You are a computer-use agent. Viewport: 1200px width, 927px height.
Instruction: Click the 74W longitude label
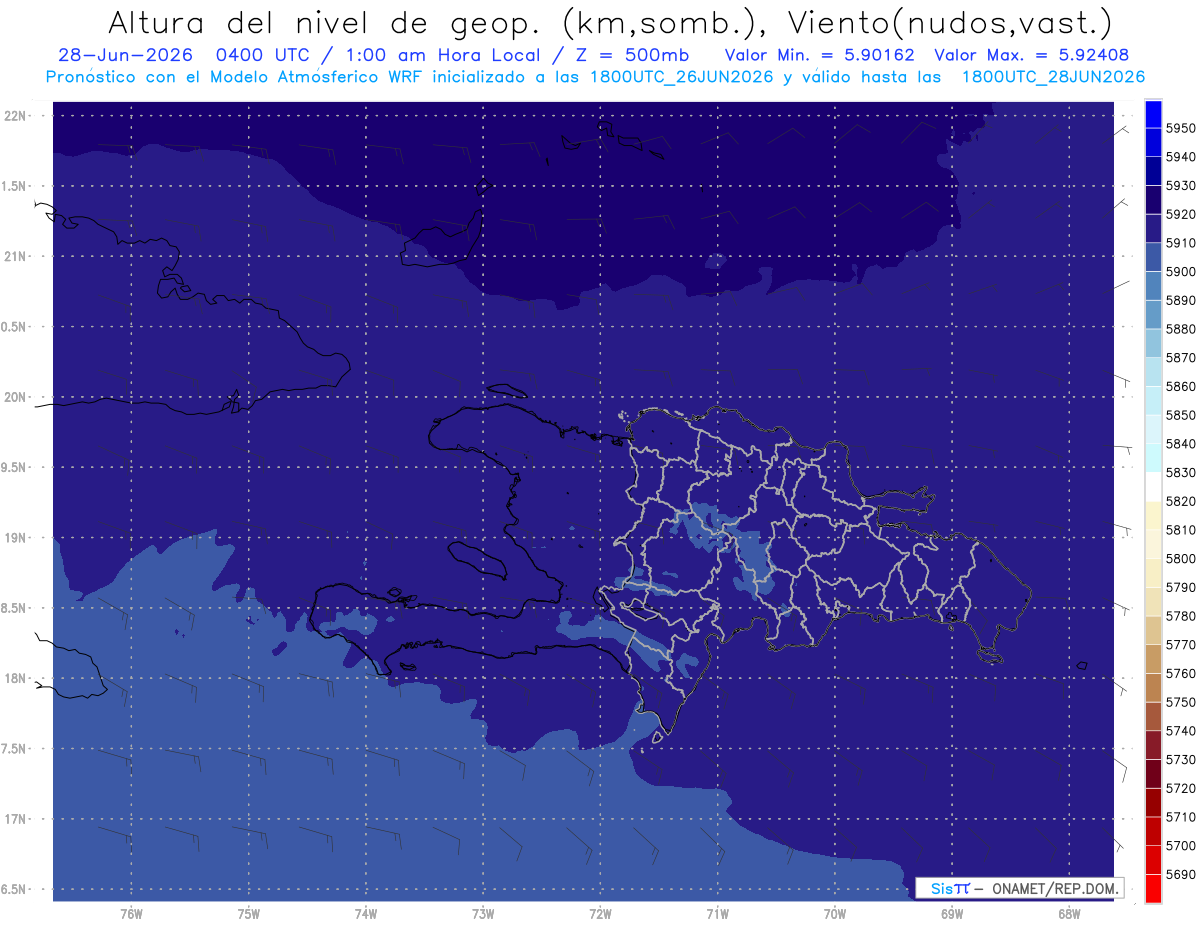366,914
